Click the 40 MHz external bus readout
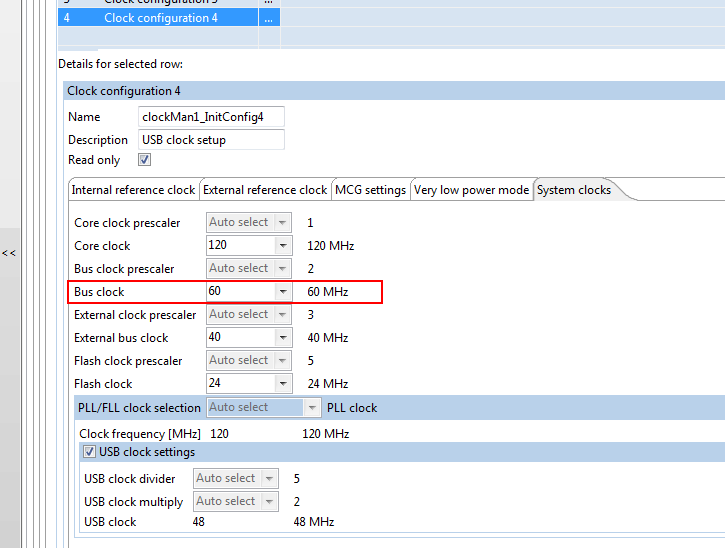 [x=328, y=338]
